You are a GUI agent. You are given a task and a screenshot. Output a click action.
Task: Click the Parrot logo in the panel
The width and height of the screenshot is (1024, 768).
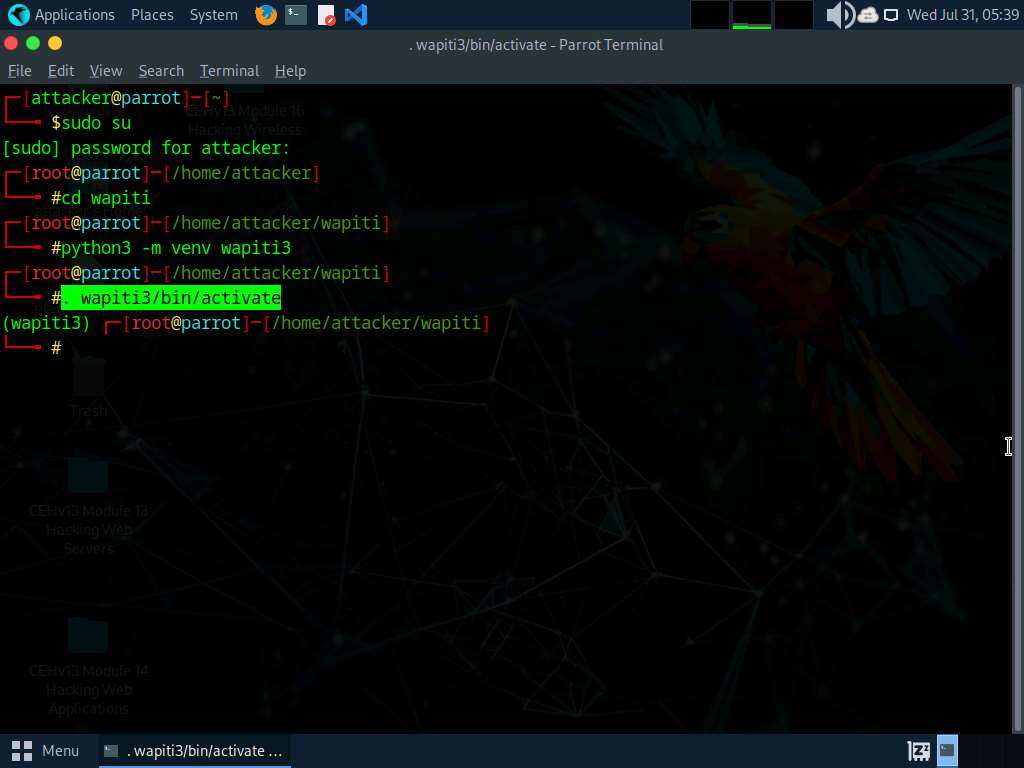click(x=18, y=15)
